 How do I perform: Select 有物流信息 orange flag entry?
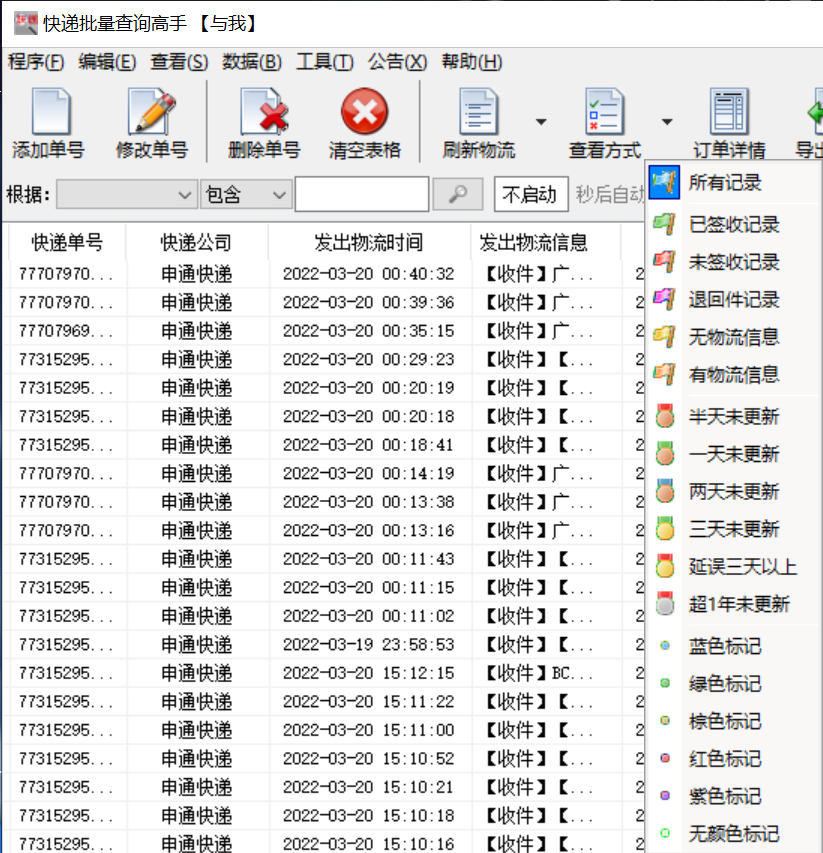734,374
